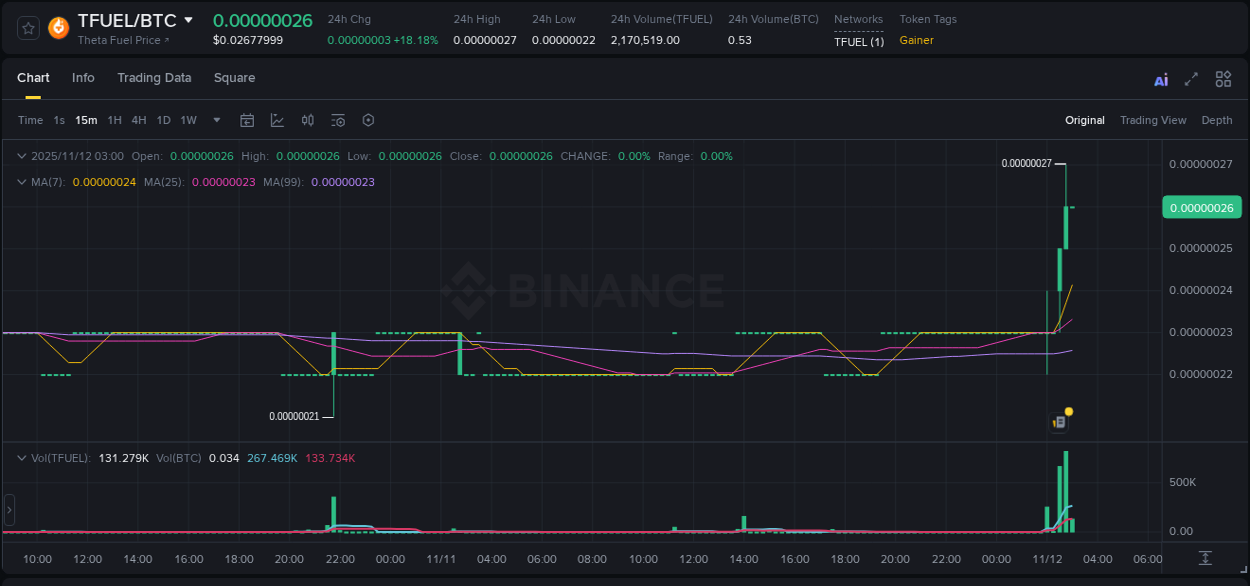Expand chart to fullscreen with the arrows icon
This screenshot has height=586, width=1250.
pyautogui.click(x=1191, y=78)
